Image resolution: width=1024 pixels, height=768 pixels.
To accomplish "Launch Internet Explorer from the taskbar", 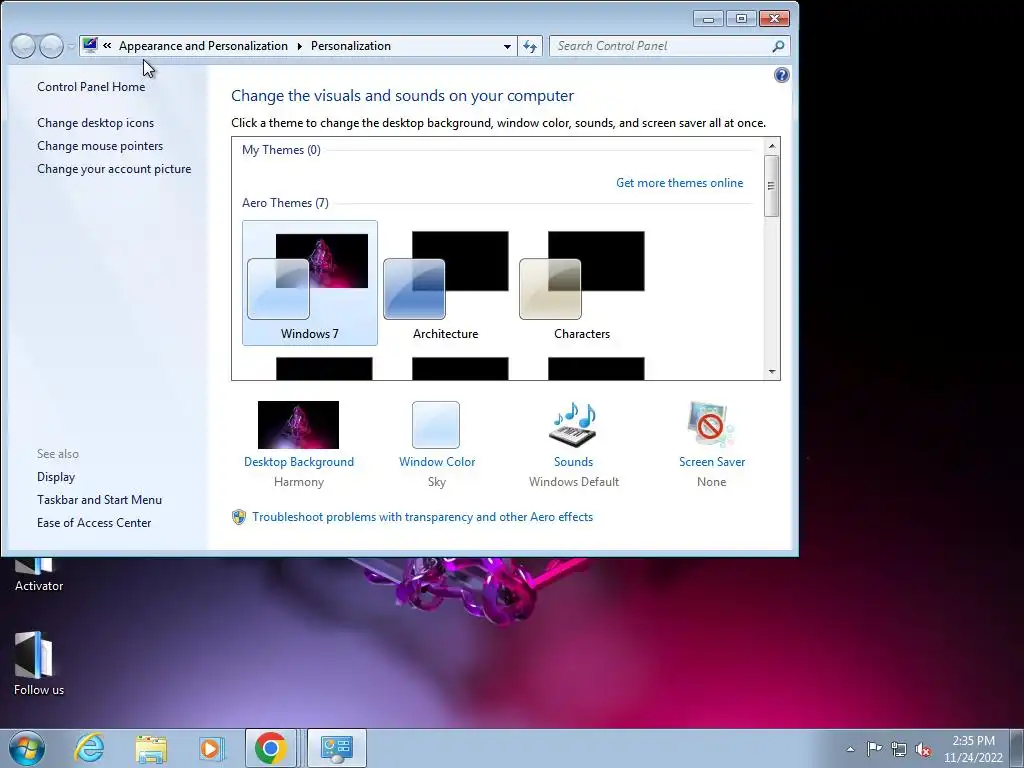I will point(89,748).
